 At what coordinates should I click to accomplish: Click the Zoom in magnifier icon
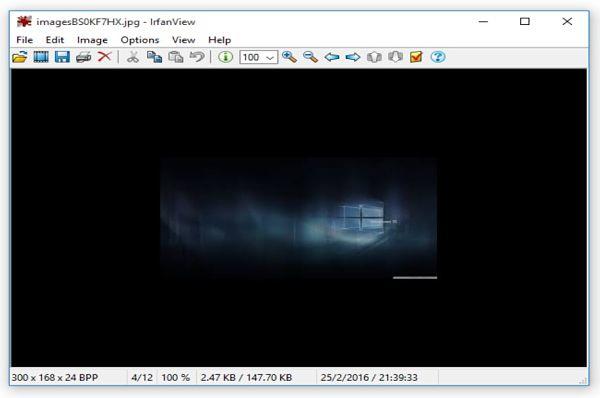[289, 57]
